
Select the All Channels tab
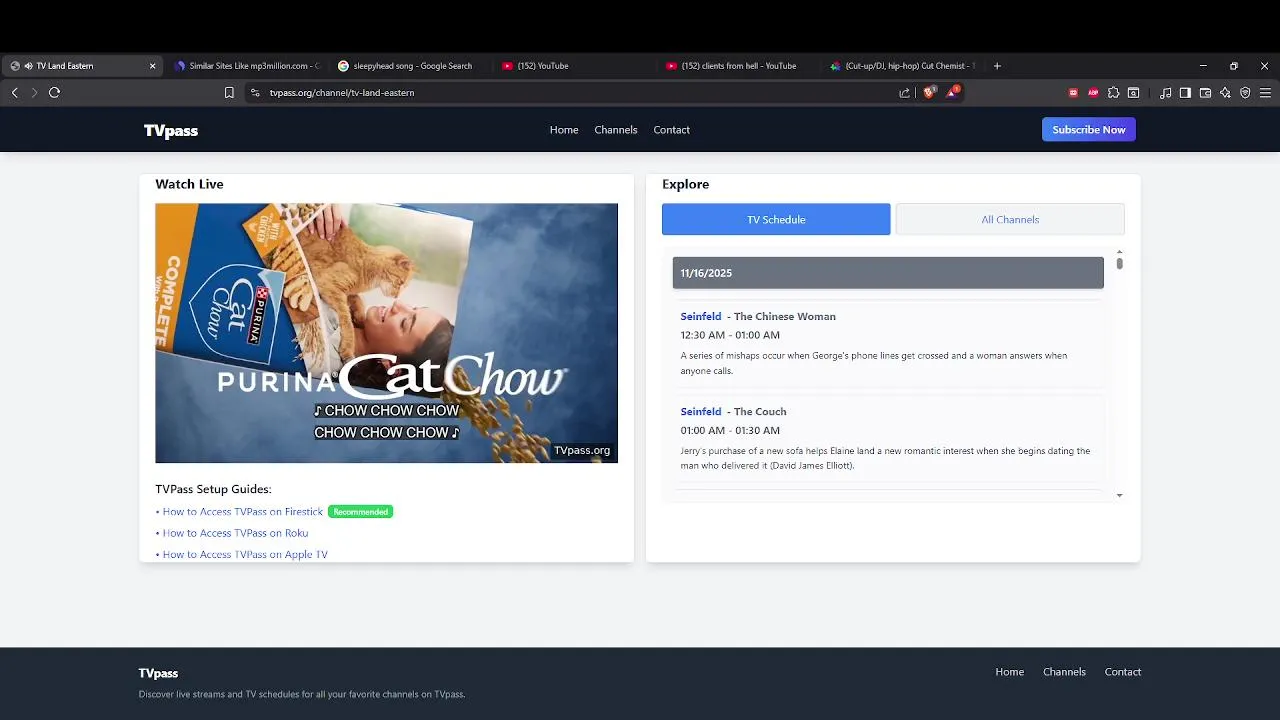[1010, 219]
